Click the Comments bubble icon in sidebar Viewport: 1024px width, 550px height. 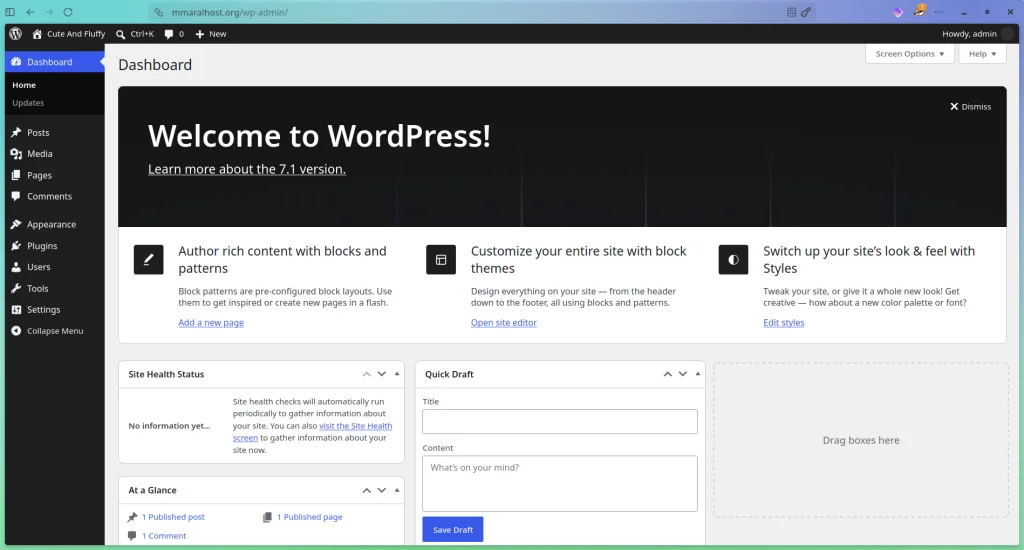coord(16,196)
